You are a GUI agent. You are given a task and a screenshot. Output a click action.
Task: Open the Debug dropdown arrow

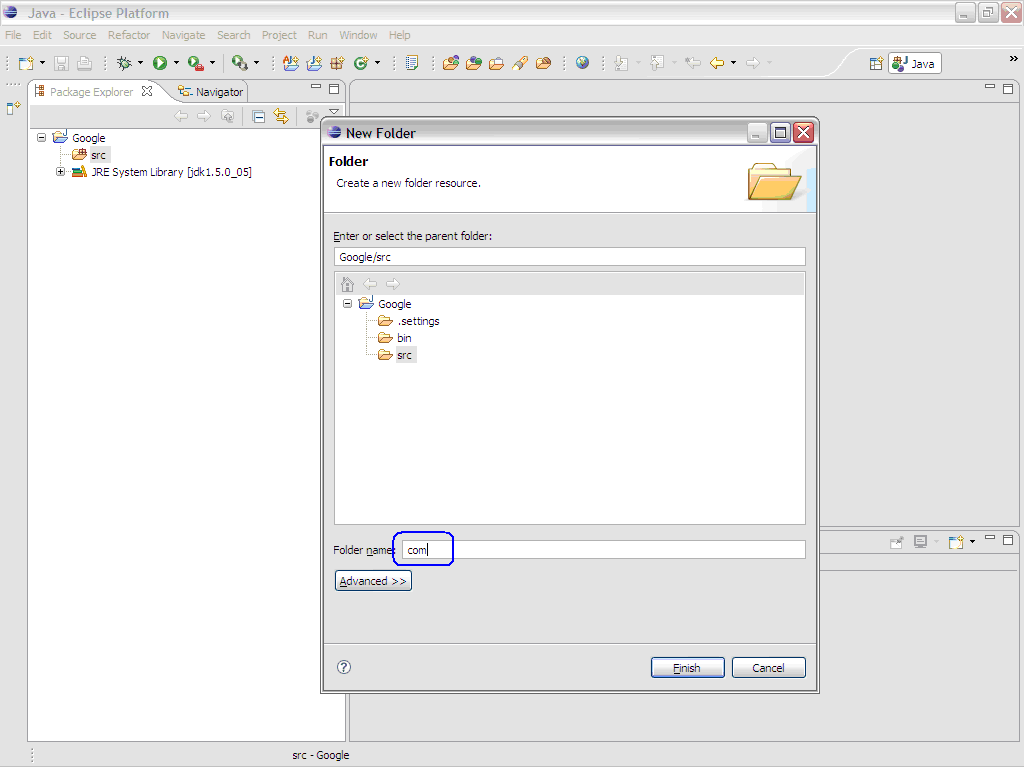(x=140, y=63)
